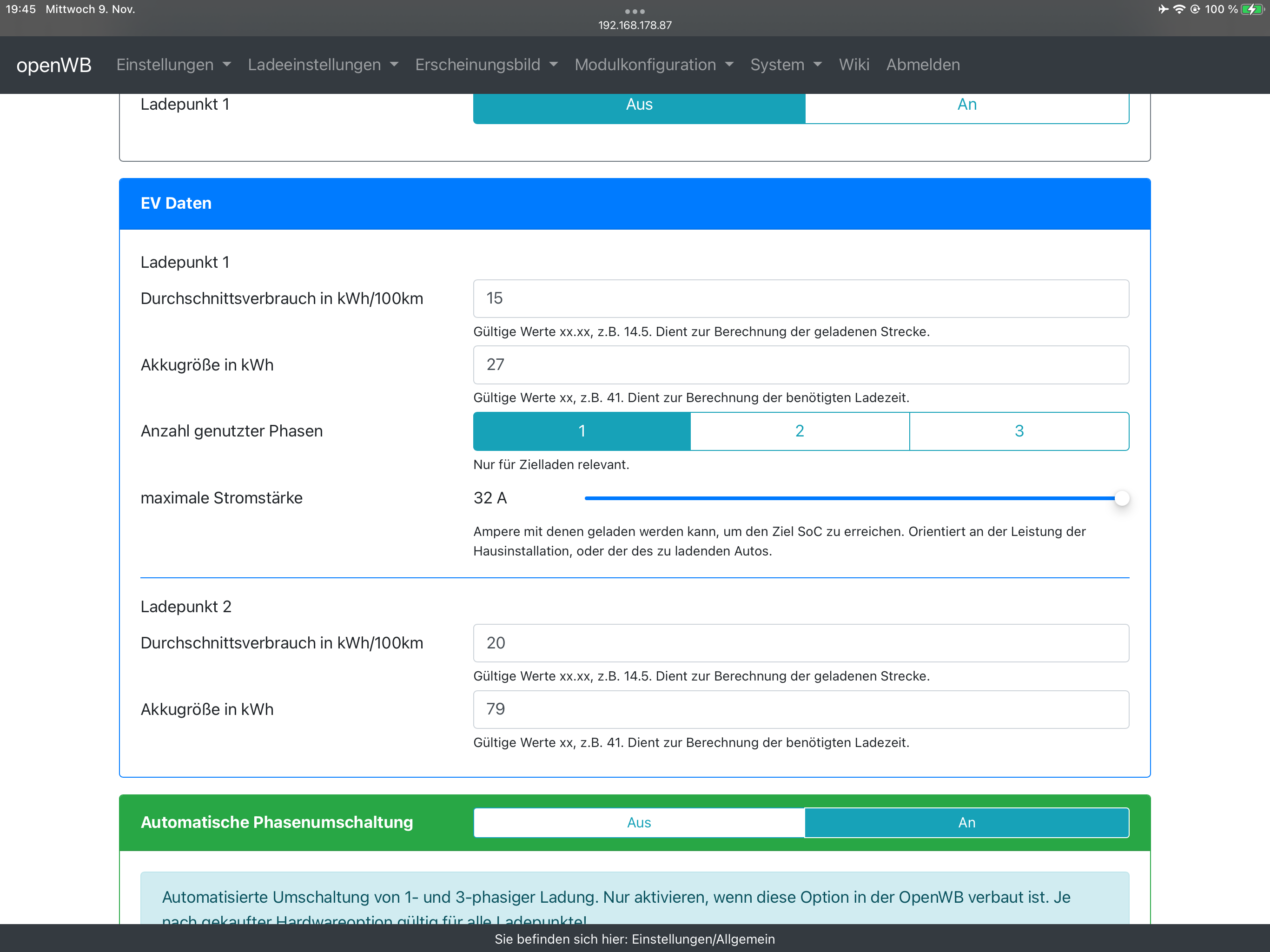The height and width of the screenshot is (952, 1270).
Task: Tap the rotation lock status icon
Action: pos(1195,9)
